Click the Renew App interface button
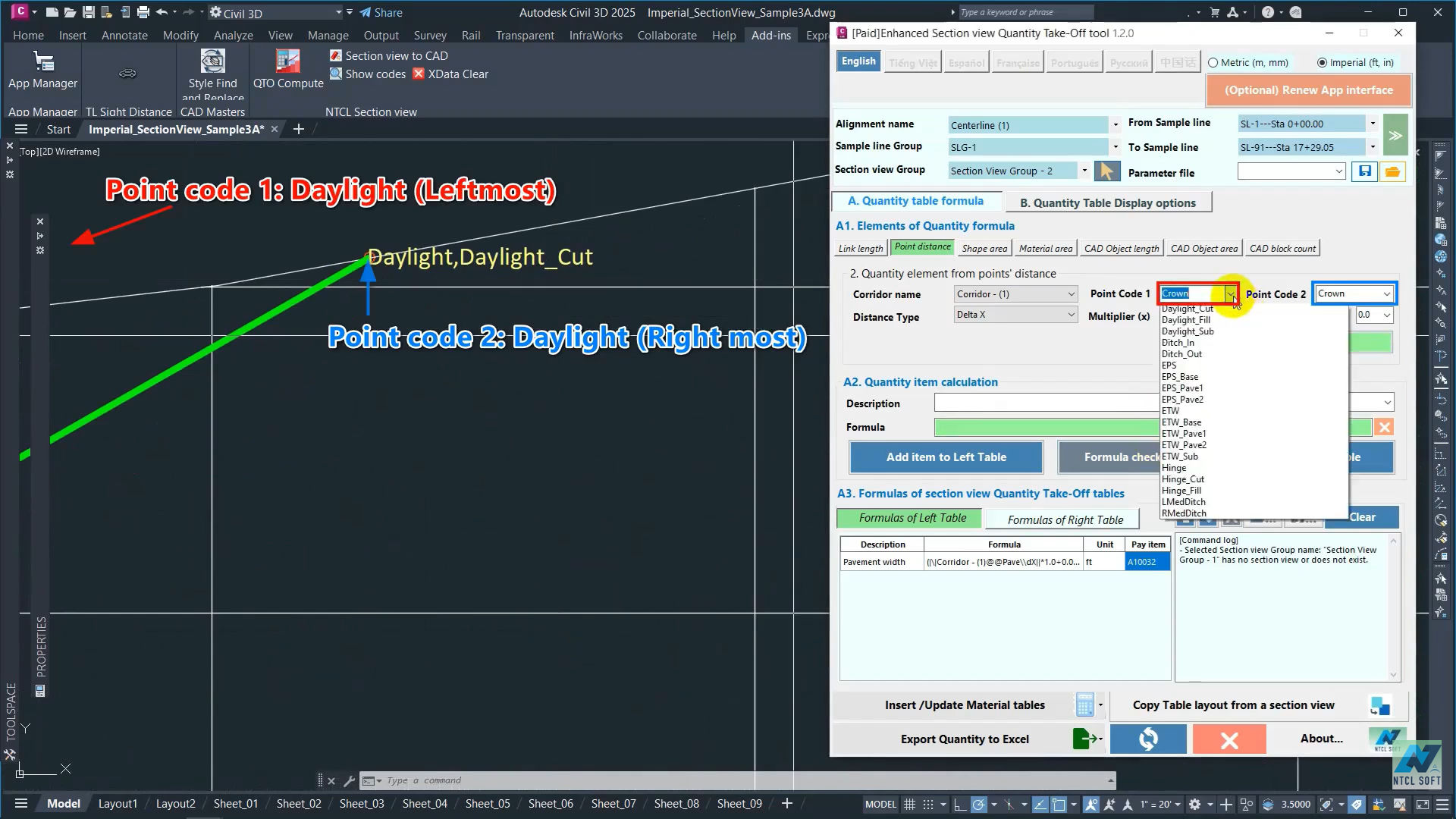Screen dimensions: 1456x819 (1308, 89)
